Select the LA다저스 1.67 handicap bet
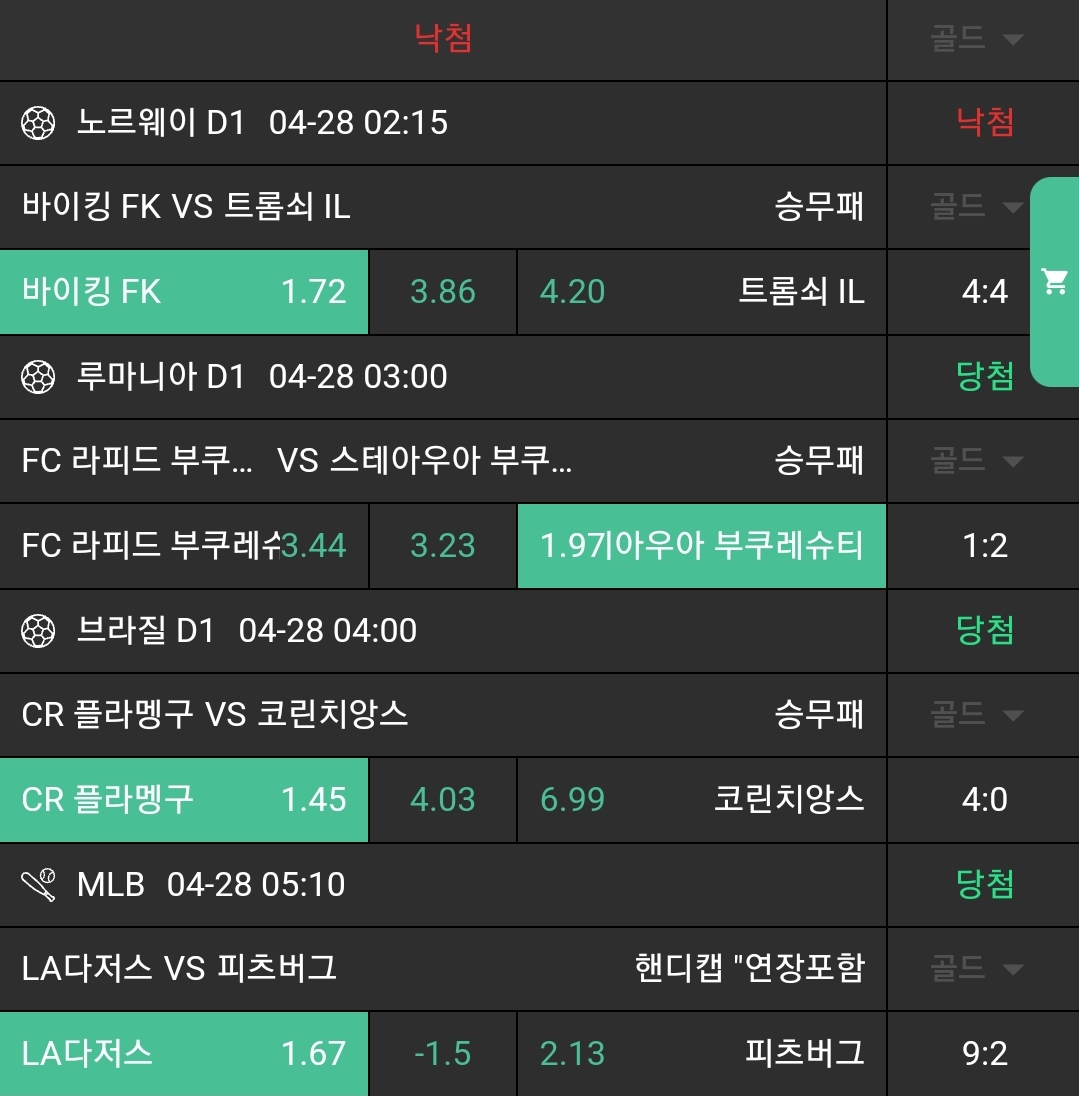The image size is (1079, 1096). [x=184, y=1054]
